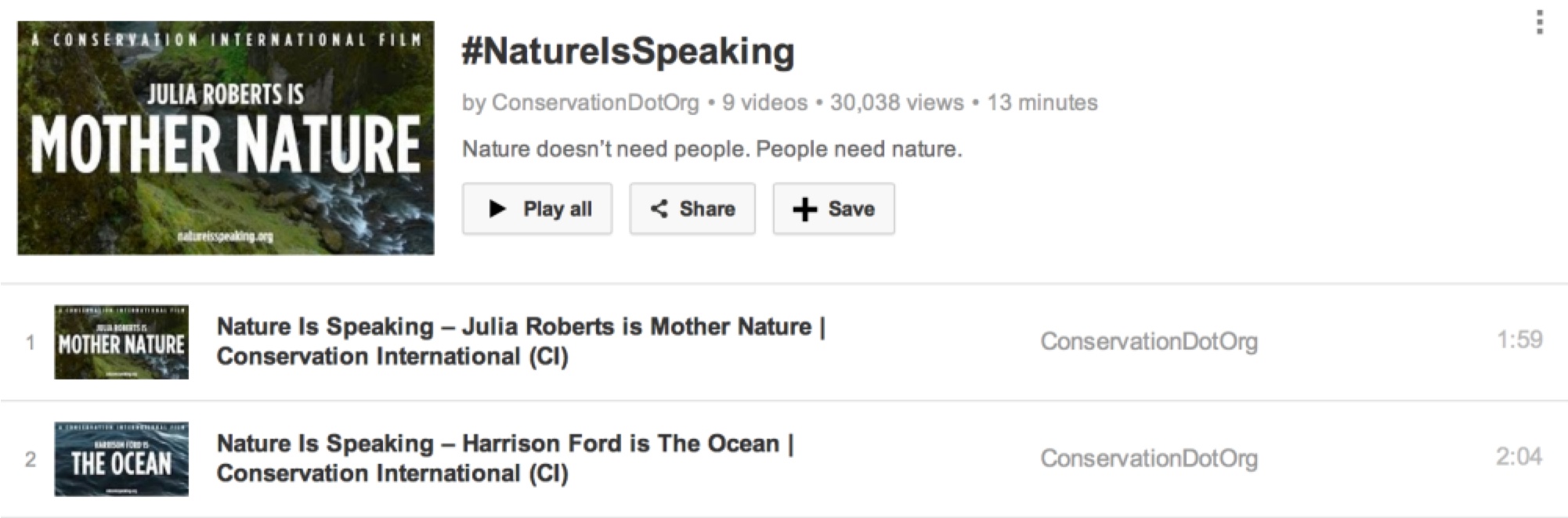Click the play triangle icon in Play all
The image size is (1568, 518).
tap(497, 209)
